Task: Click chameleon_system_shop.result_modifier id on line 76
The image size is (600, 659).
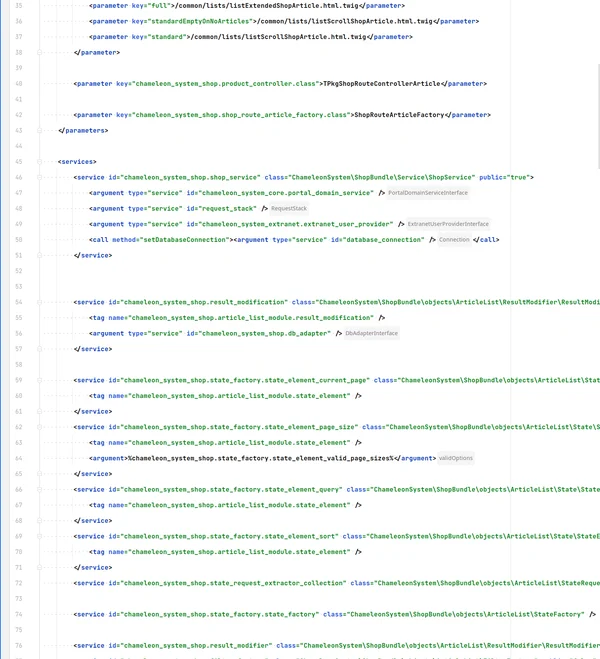Action: [196, 646]
